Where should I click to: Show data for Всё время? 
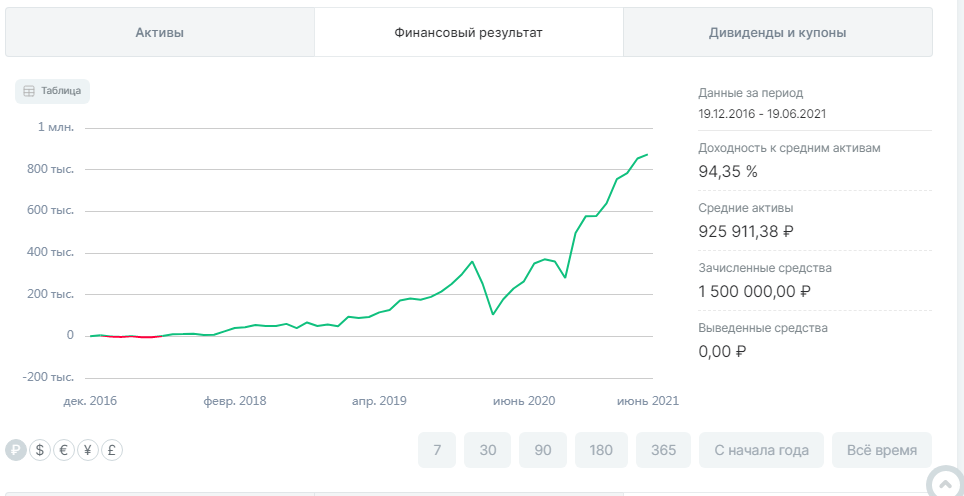pos(881,450)
